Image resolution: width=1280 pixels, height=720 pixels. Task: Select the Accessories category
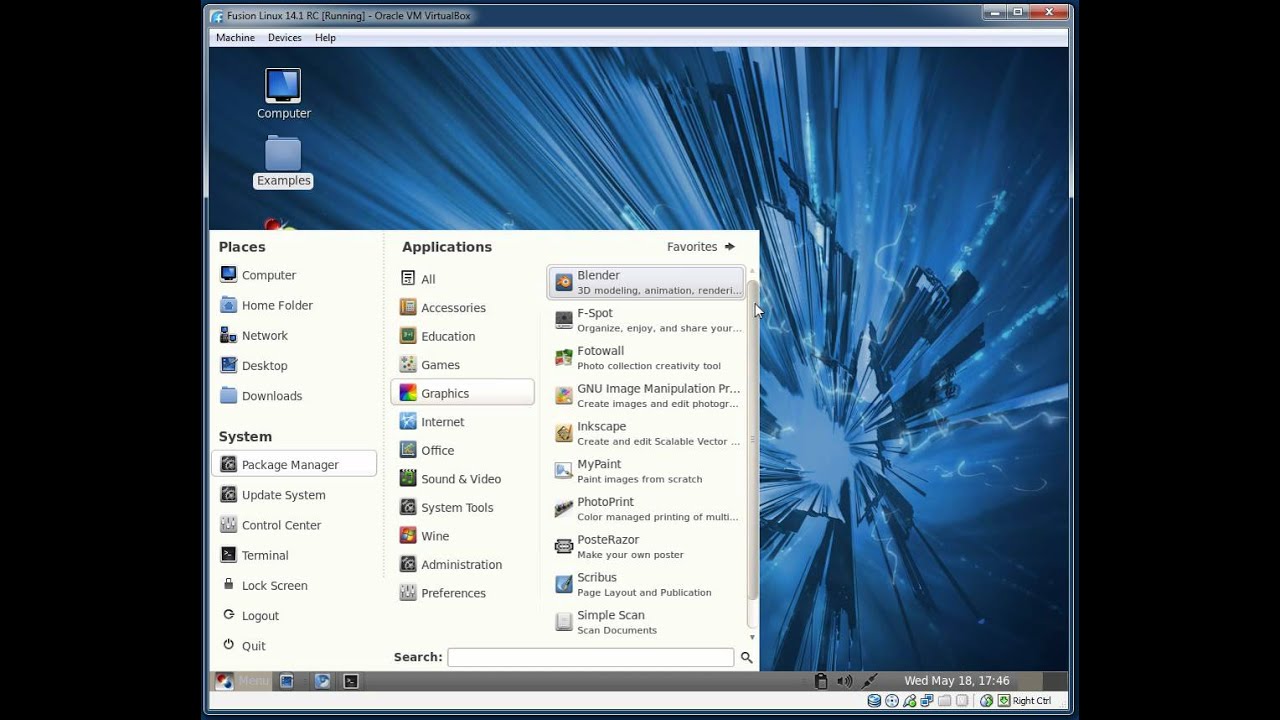(x=462, y=308)
